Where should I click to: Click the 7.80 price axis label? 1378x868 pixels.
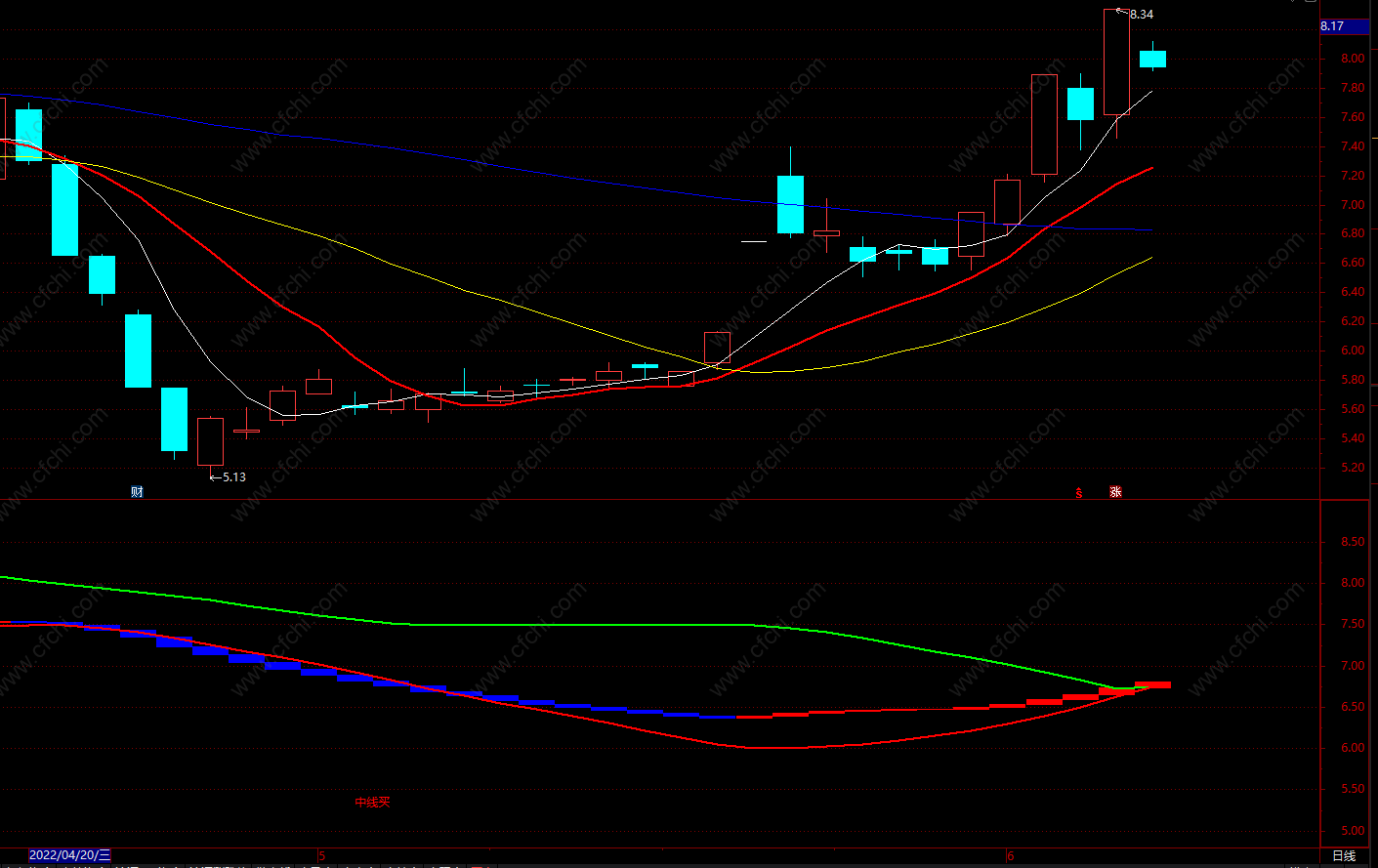pos(1353,88)
